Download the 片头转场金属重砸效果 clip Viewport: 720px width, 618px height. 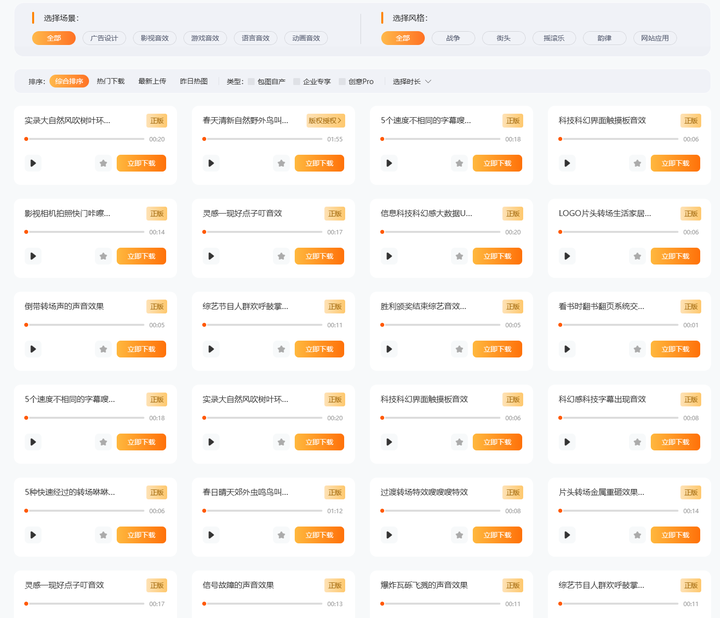coord(675,535)
